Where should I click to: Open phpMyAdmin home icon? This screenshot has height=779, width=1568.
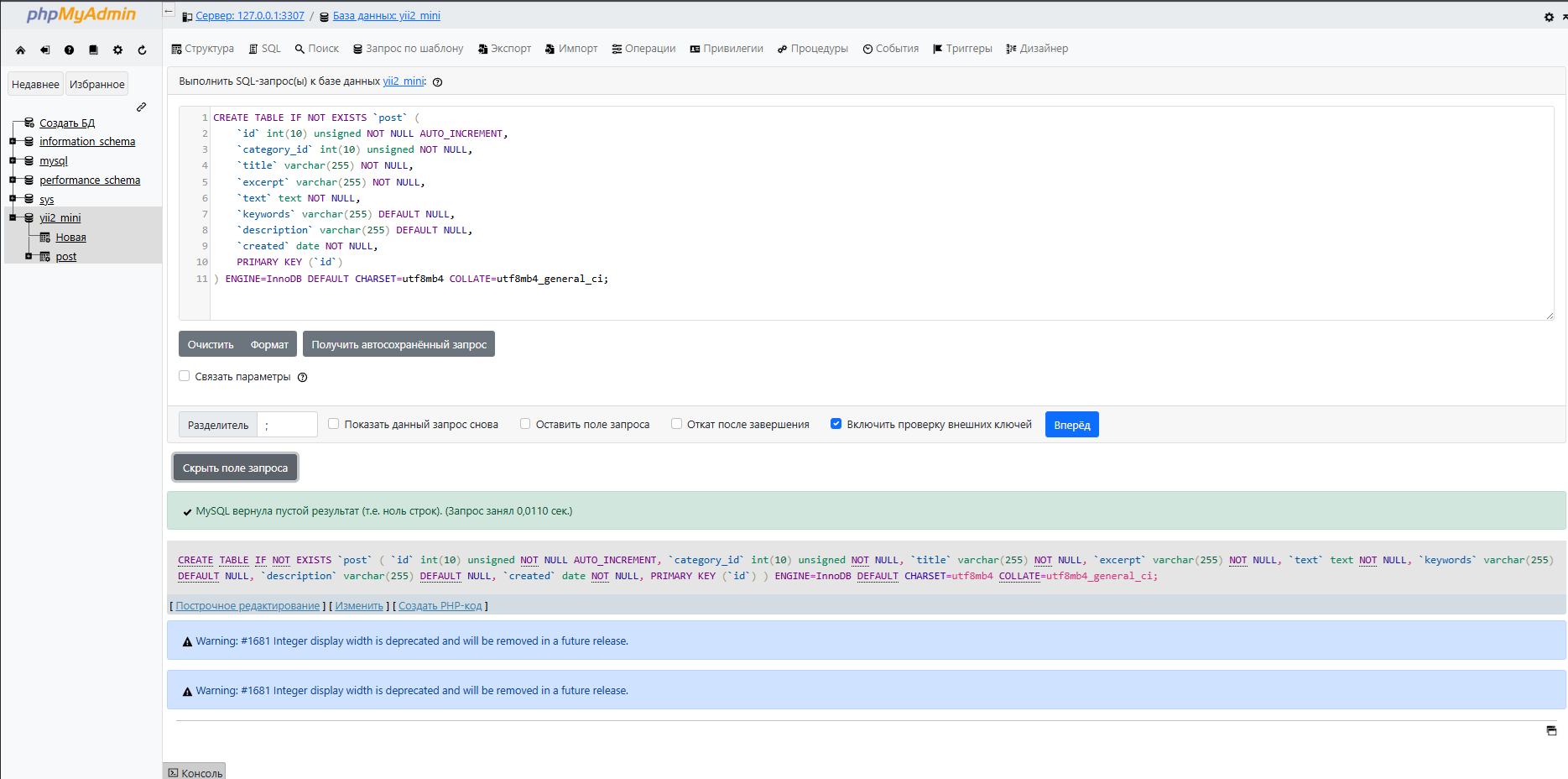(x=21, y=50)
